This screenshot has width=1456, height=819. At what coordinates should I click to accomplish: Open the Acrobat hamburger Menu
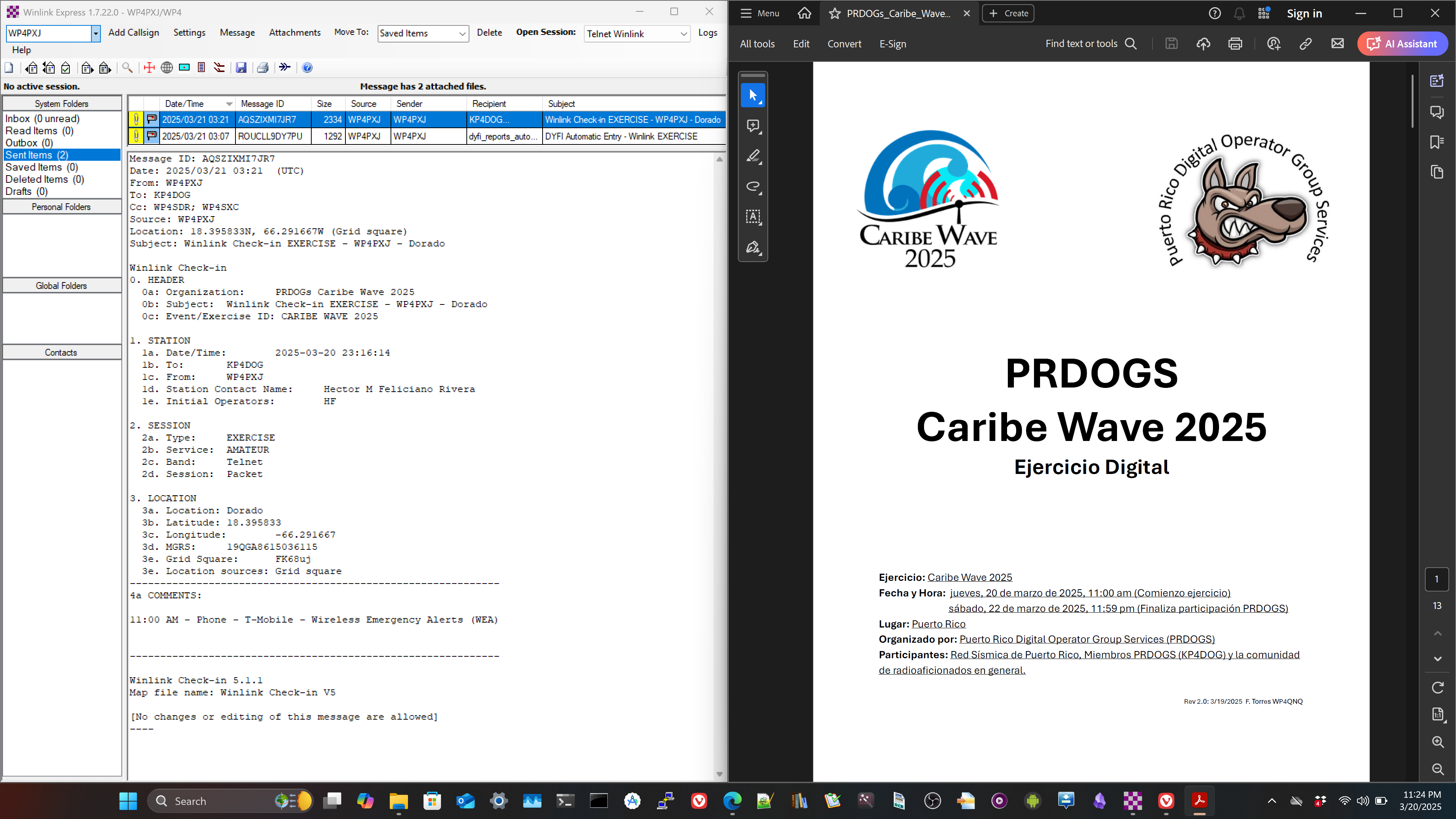tap(760, 13)
